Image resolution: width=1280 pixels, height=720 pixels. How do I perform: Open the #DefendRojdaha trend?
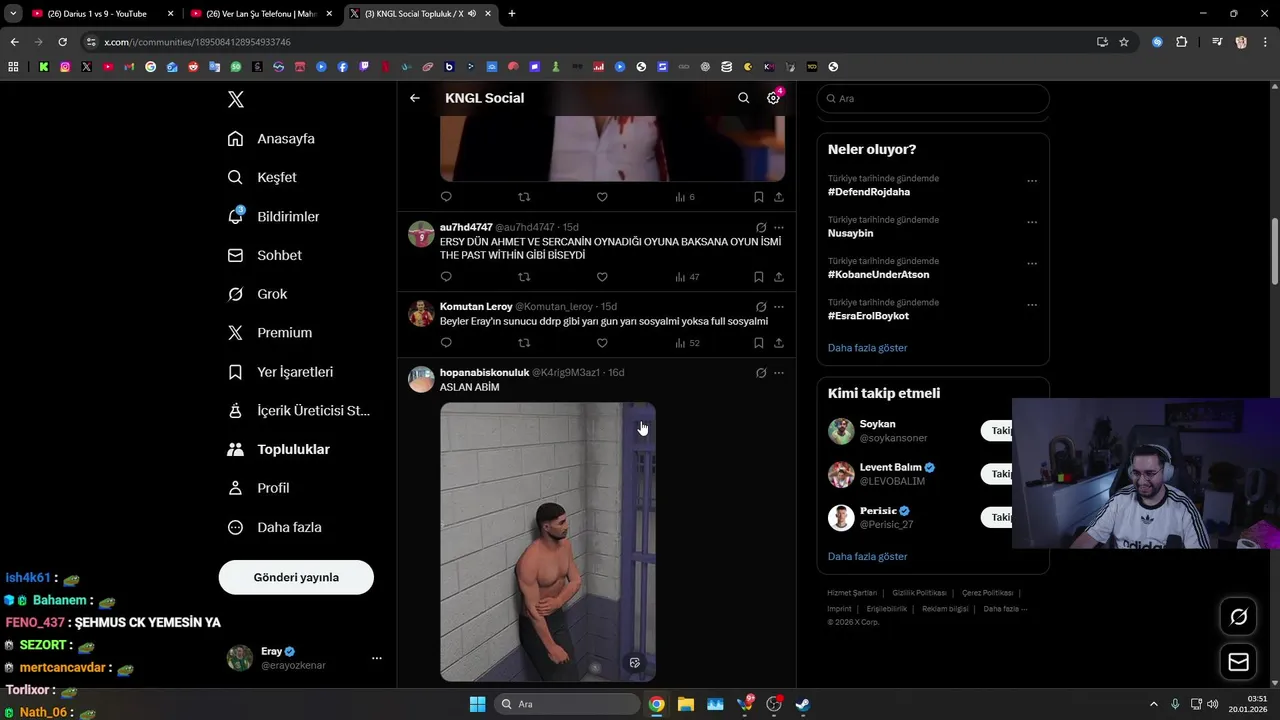click(x=869, y=192)
